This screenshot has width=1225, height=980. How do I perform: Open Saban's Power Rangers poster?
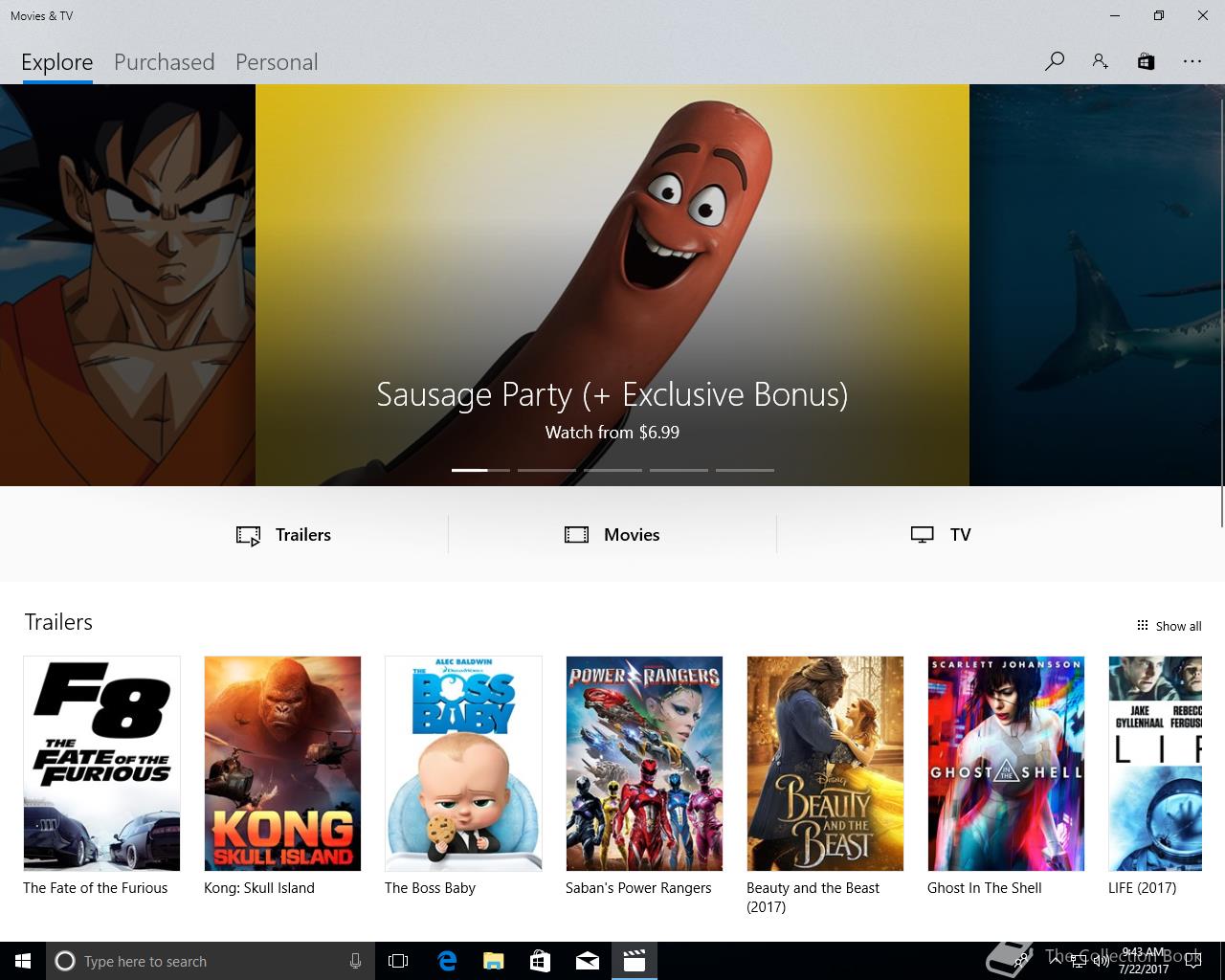644,764
